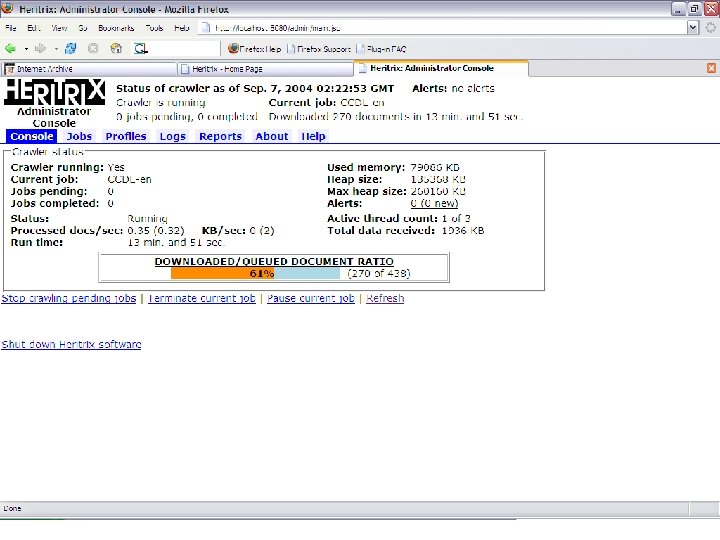Click the Forward arrow button

pyautogui.click(x=40, y=48)
